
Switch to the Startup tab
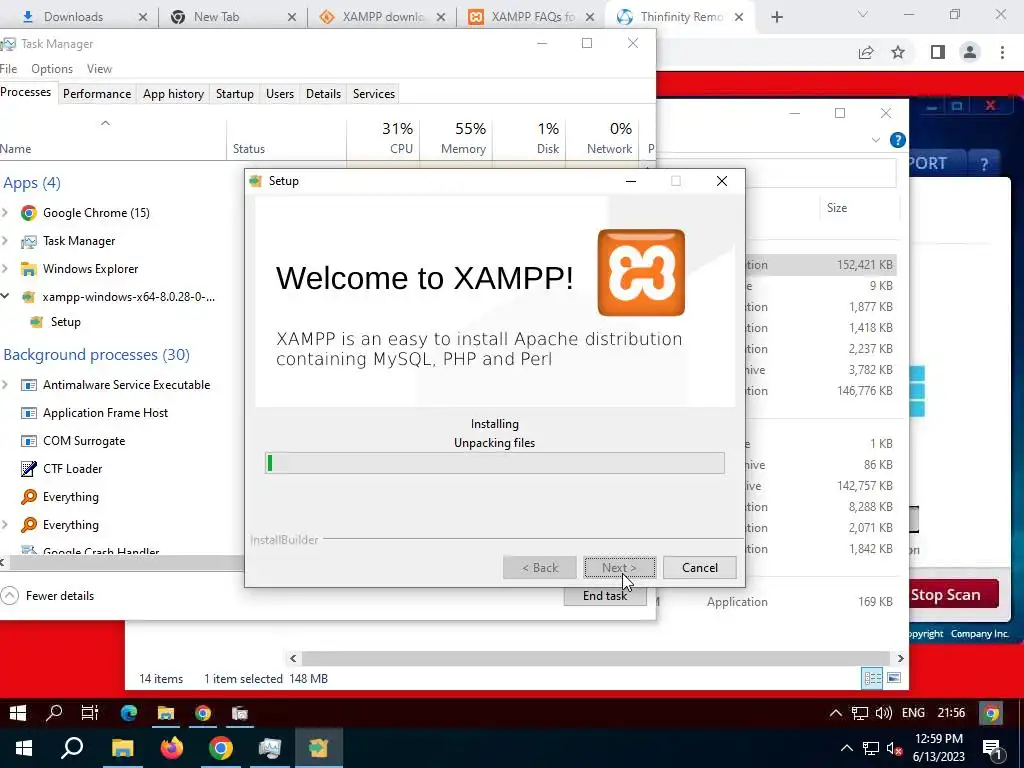coord(234,94)
